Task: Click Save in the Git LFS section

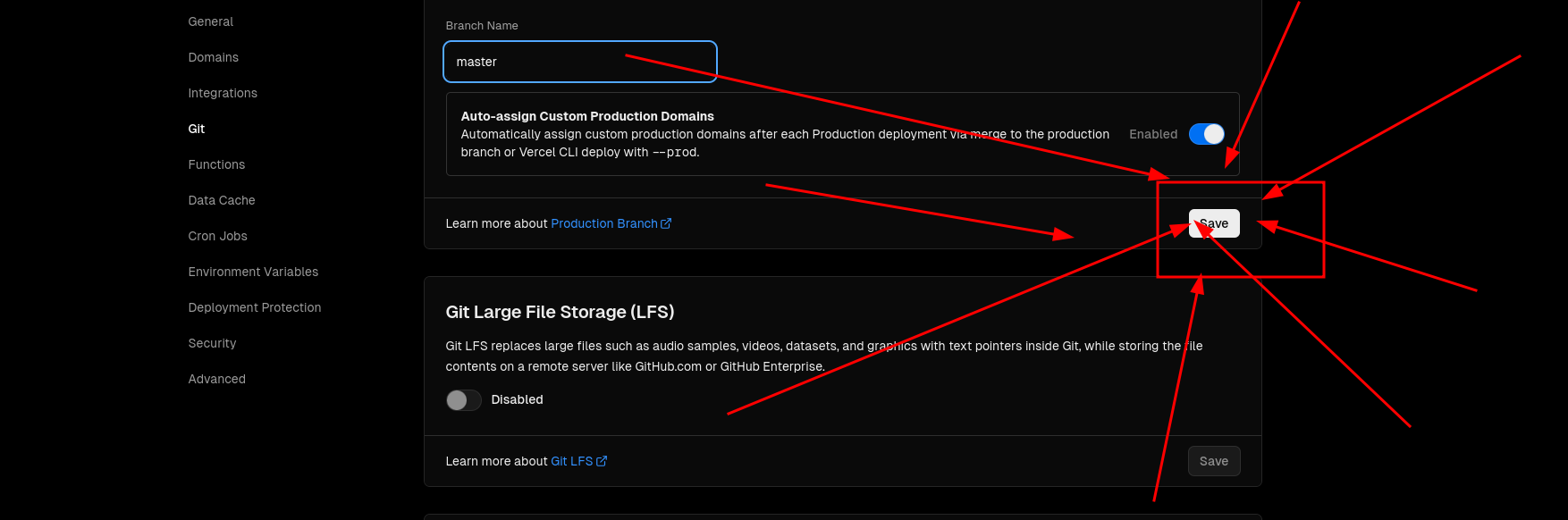Action: pyautogui.click(x=1213, y=461)
